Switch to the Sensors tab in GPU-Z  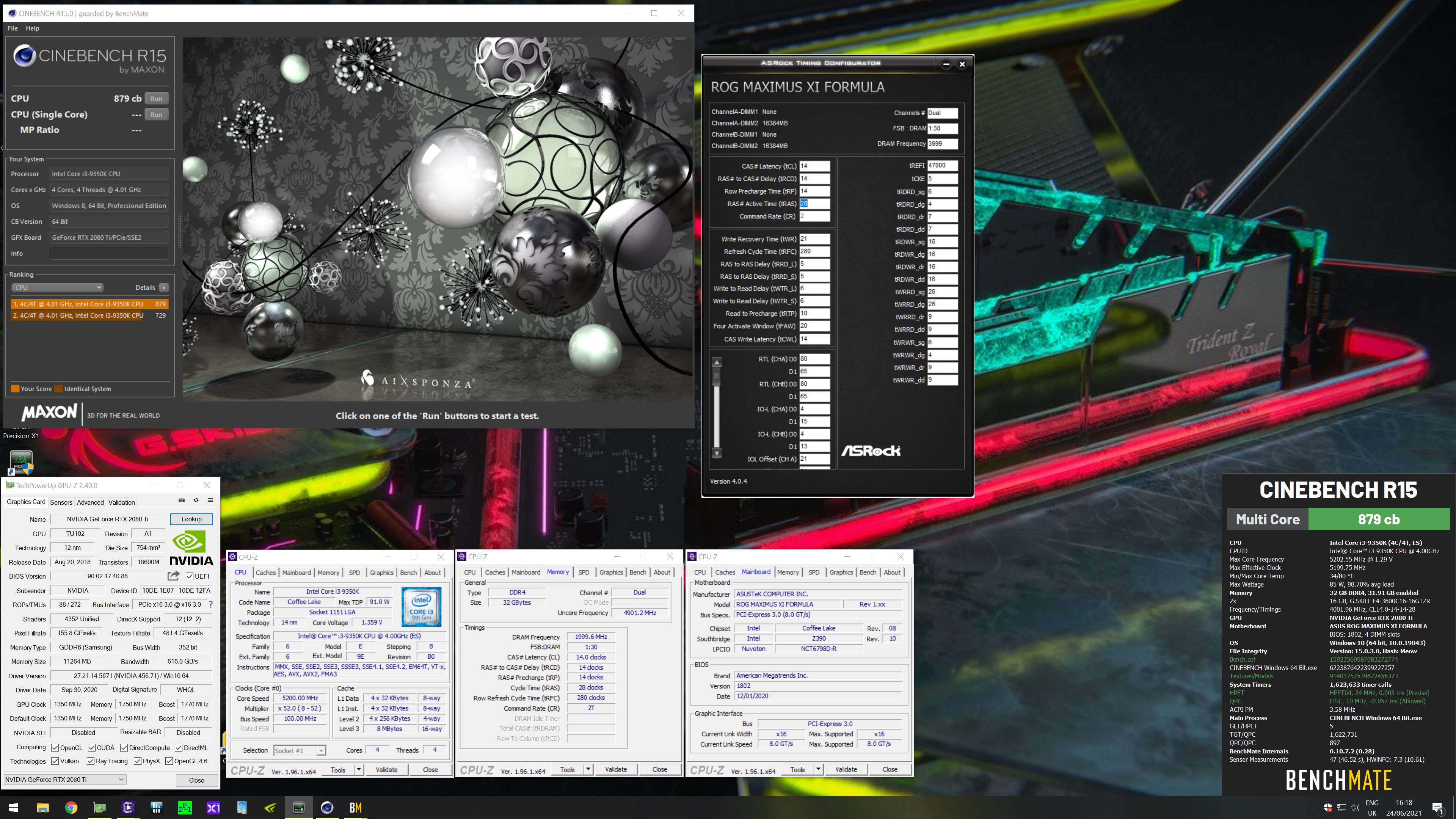point(61,502)
